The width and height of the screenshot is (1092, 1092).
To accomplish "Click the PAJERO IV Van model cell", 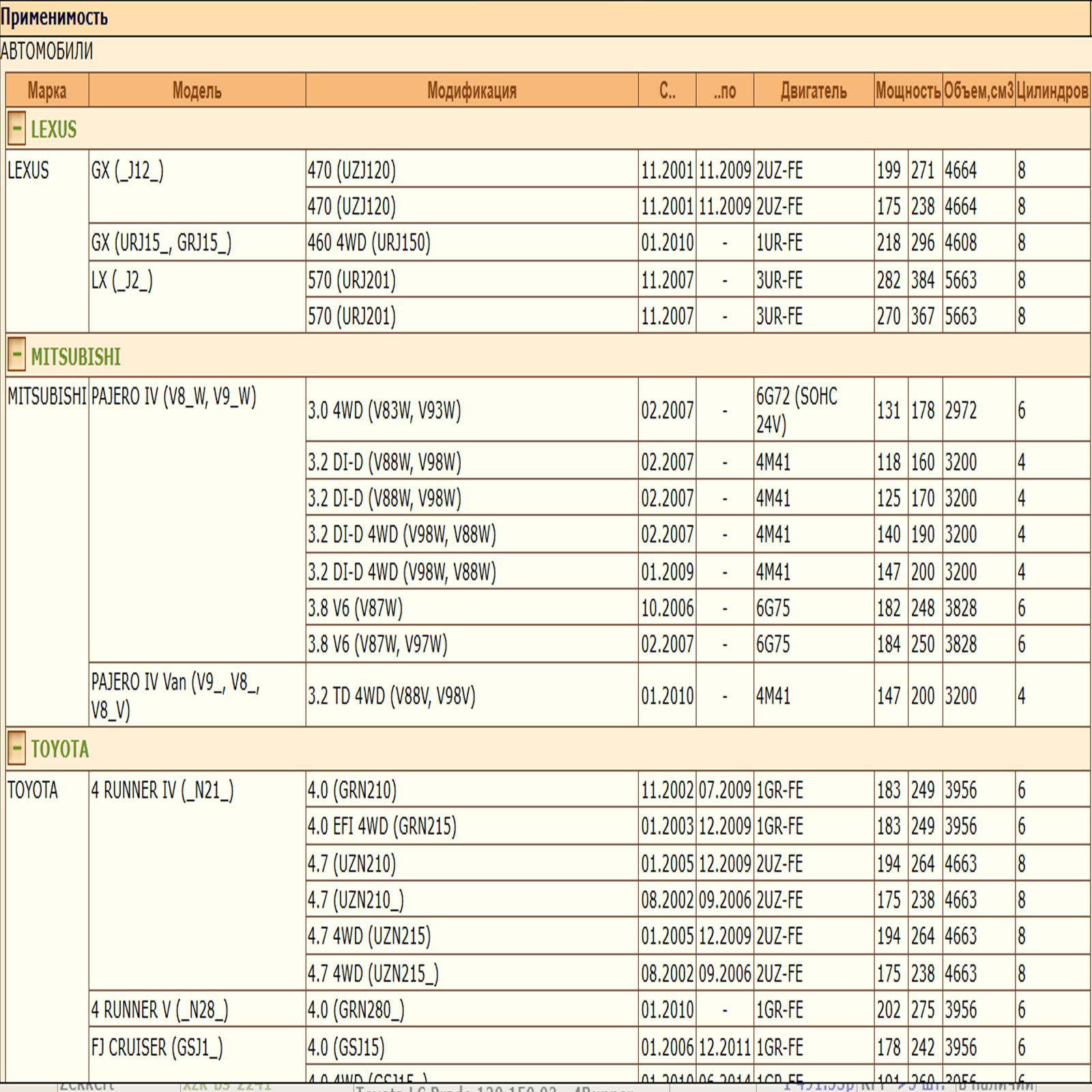I will [175, 695].
